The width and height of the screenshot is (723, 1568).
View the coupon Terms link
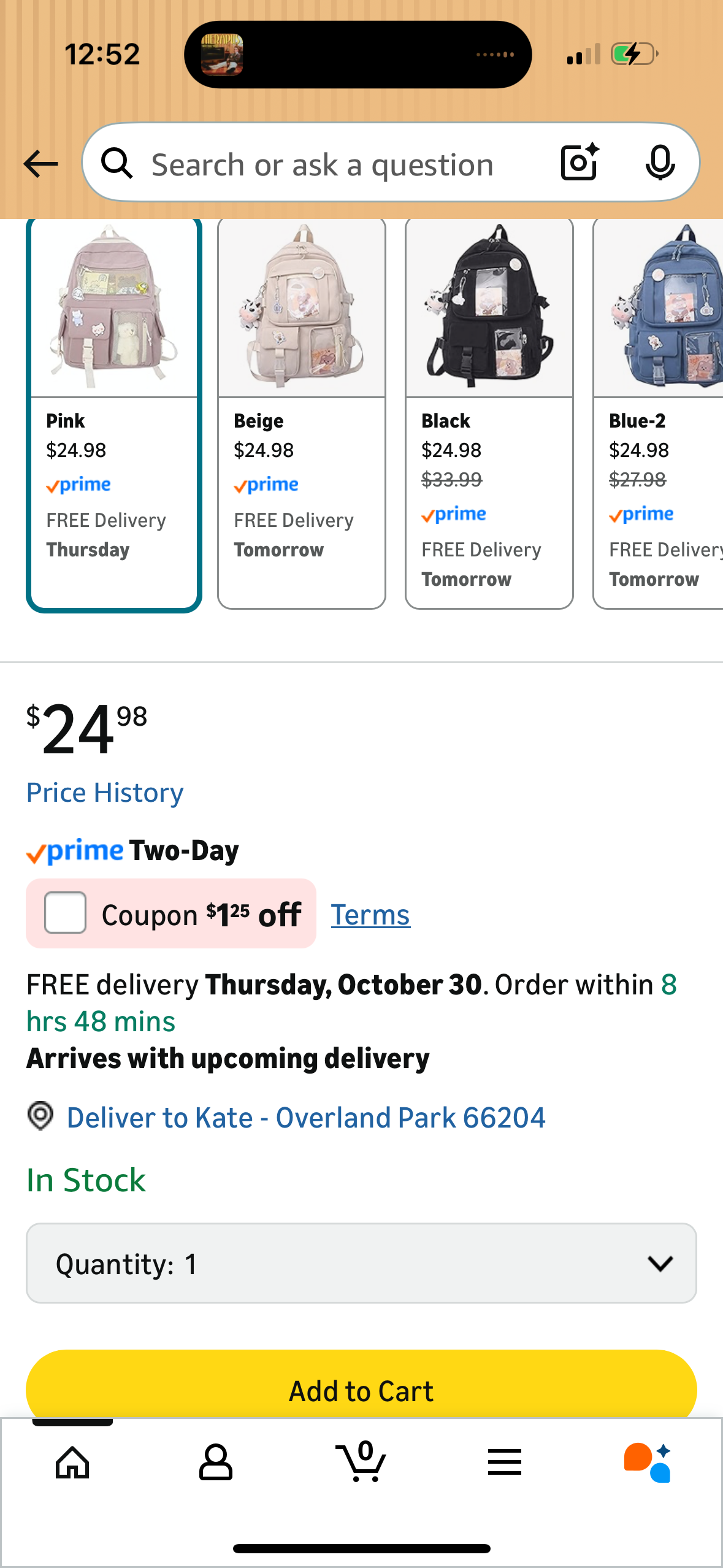(x=370, y=913)
